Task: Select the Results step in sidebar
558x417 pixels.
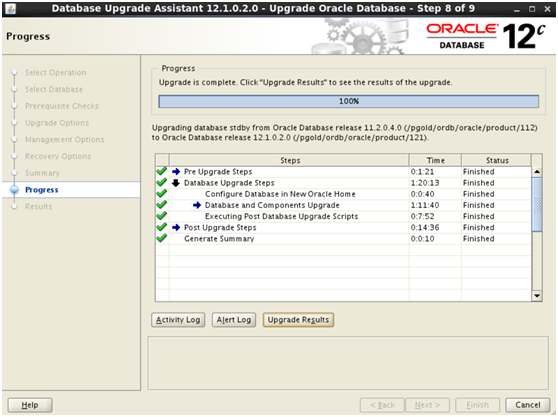Action: [x=38, y=206]
